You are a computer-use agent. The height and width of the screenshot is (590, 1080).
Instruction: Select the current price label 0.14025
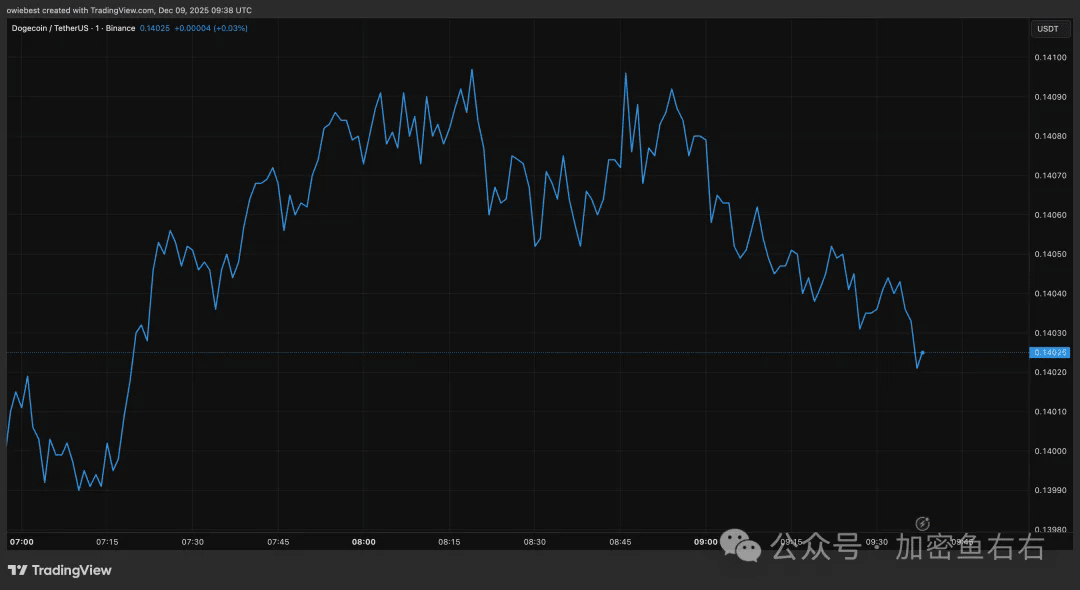(1050, 352)
